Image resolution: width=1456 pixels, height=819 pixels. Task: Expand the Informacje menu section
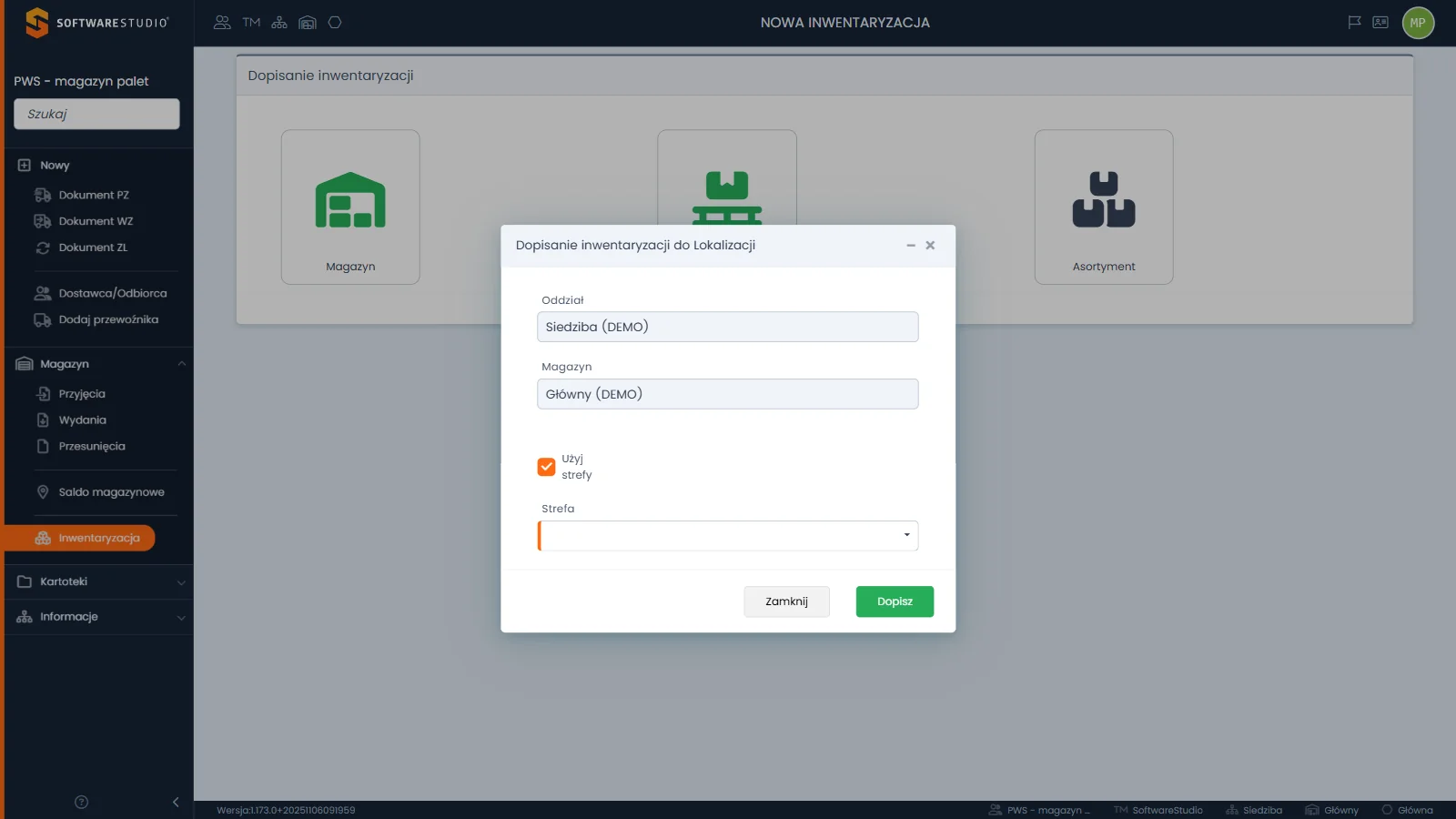(100, 617)
